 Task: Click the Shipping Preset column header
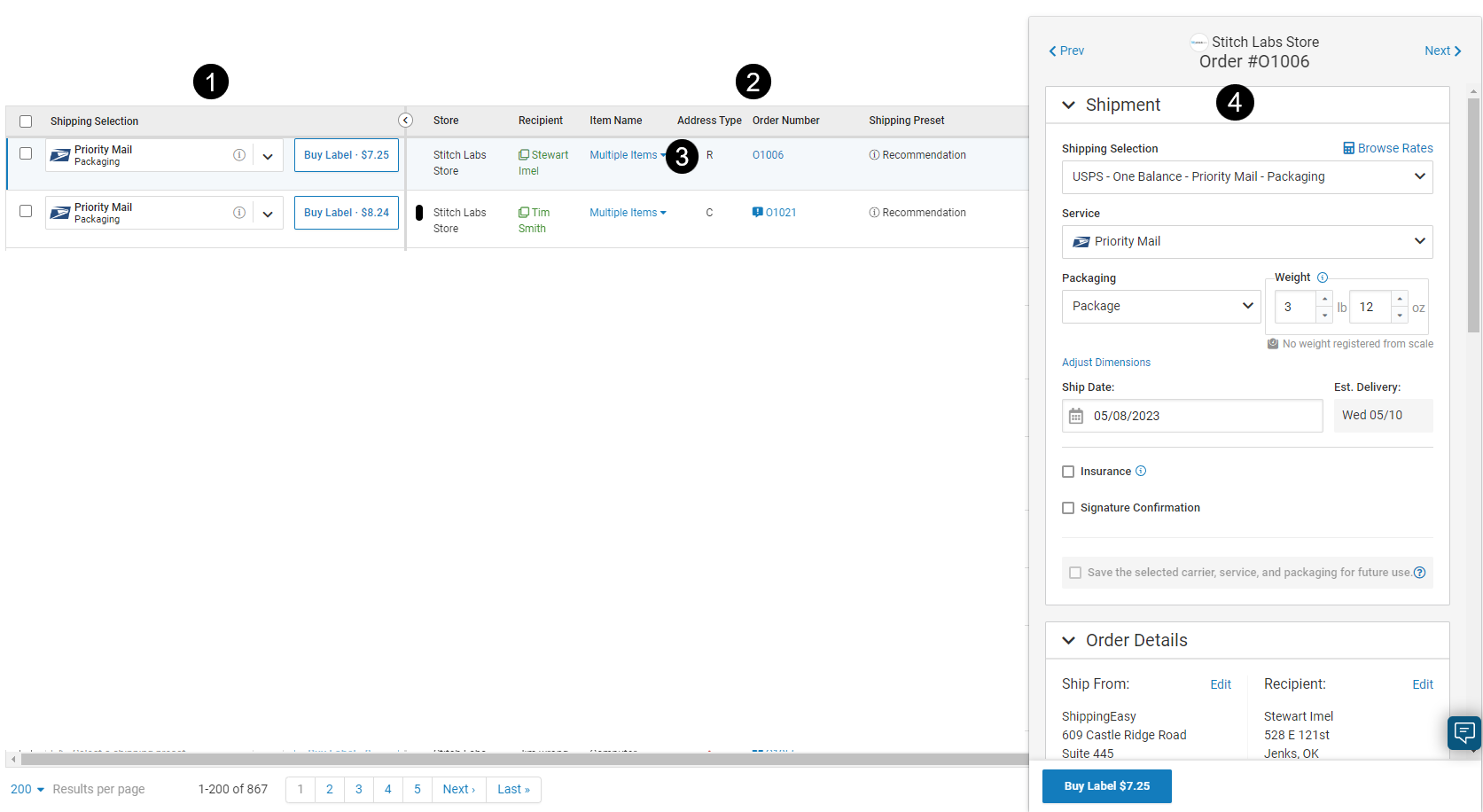click(x=907, y=121)
